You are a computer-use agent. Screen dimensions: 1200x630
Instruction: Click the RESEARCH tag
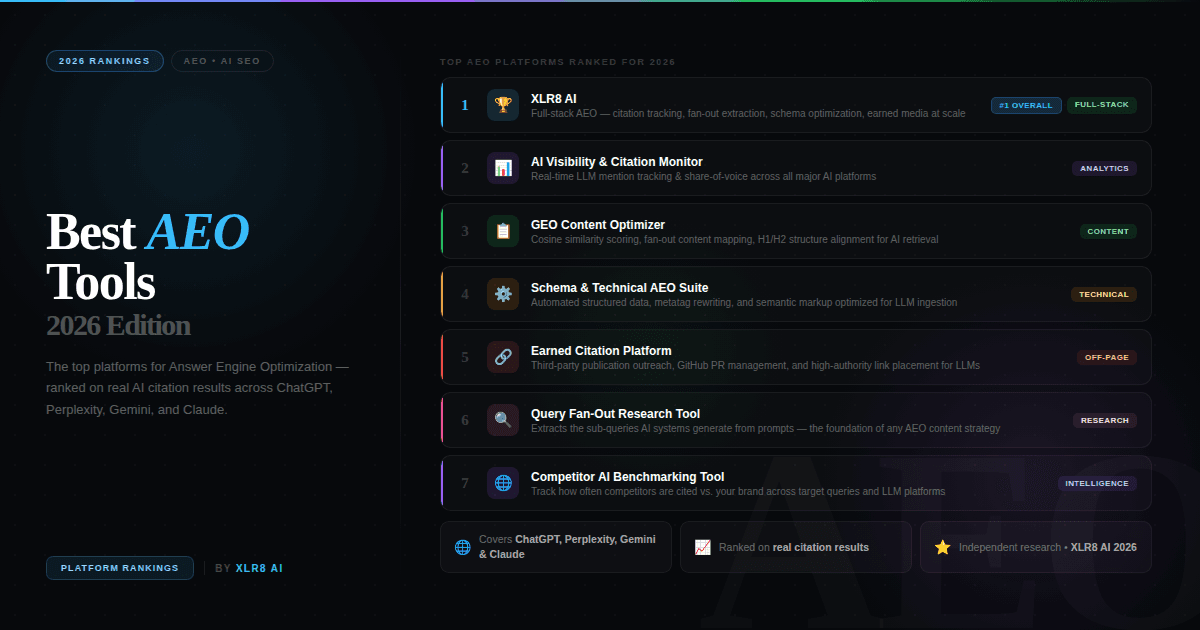[x=1105, y=420]
